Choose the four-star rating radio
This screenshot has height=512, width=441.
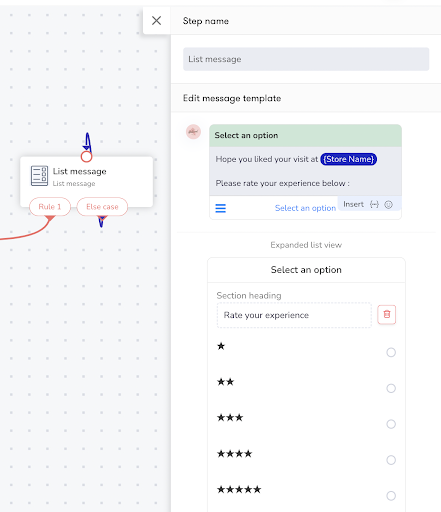(391, 460)
